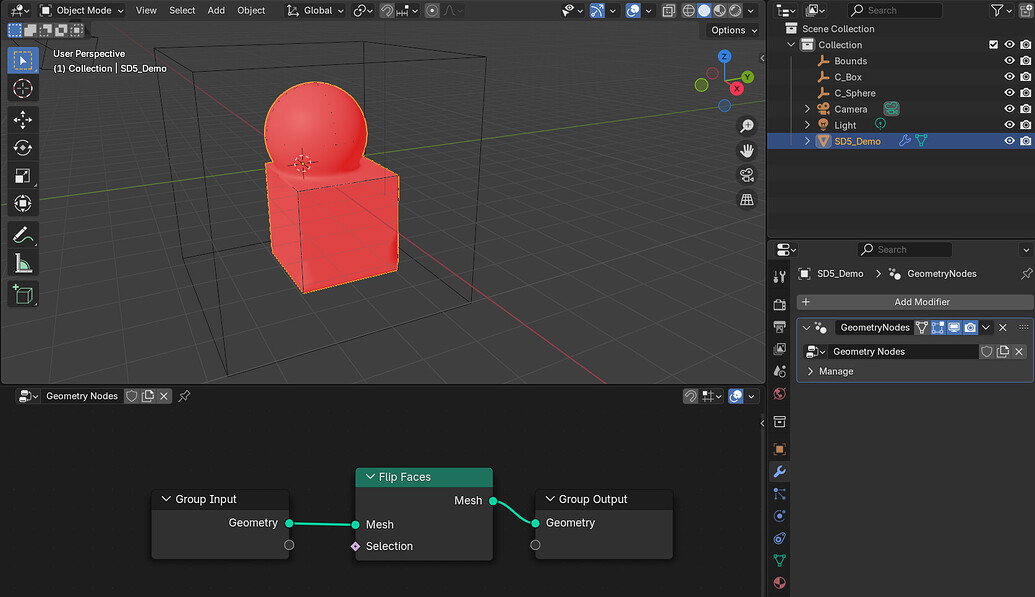Collapse the GeometryNodes modifier panel
This screenshot has height=597, width=1035.
coord(807,328)
